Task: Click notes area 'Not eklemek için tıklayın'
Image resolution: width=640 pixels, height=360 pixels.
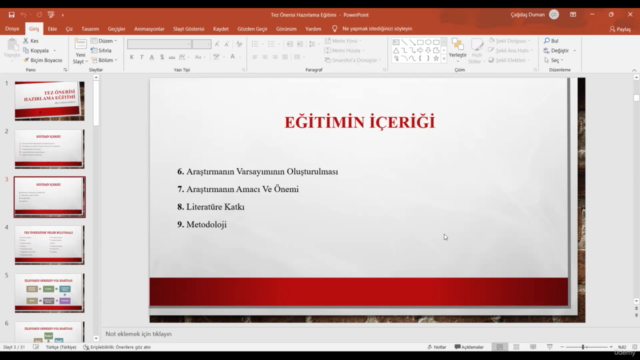Action: click(x=138, y=334)
